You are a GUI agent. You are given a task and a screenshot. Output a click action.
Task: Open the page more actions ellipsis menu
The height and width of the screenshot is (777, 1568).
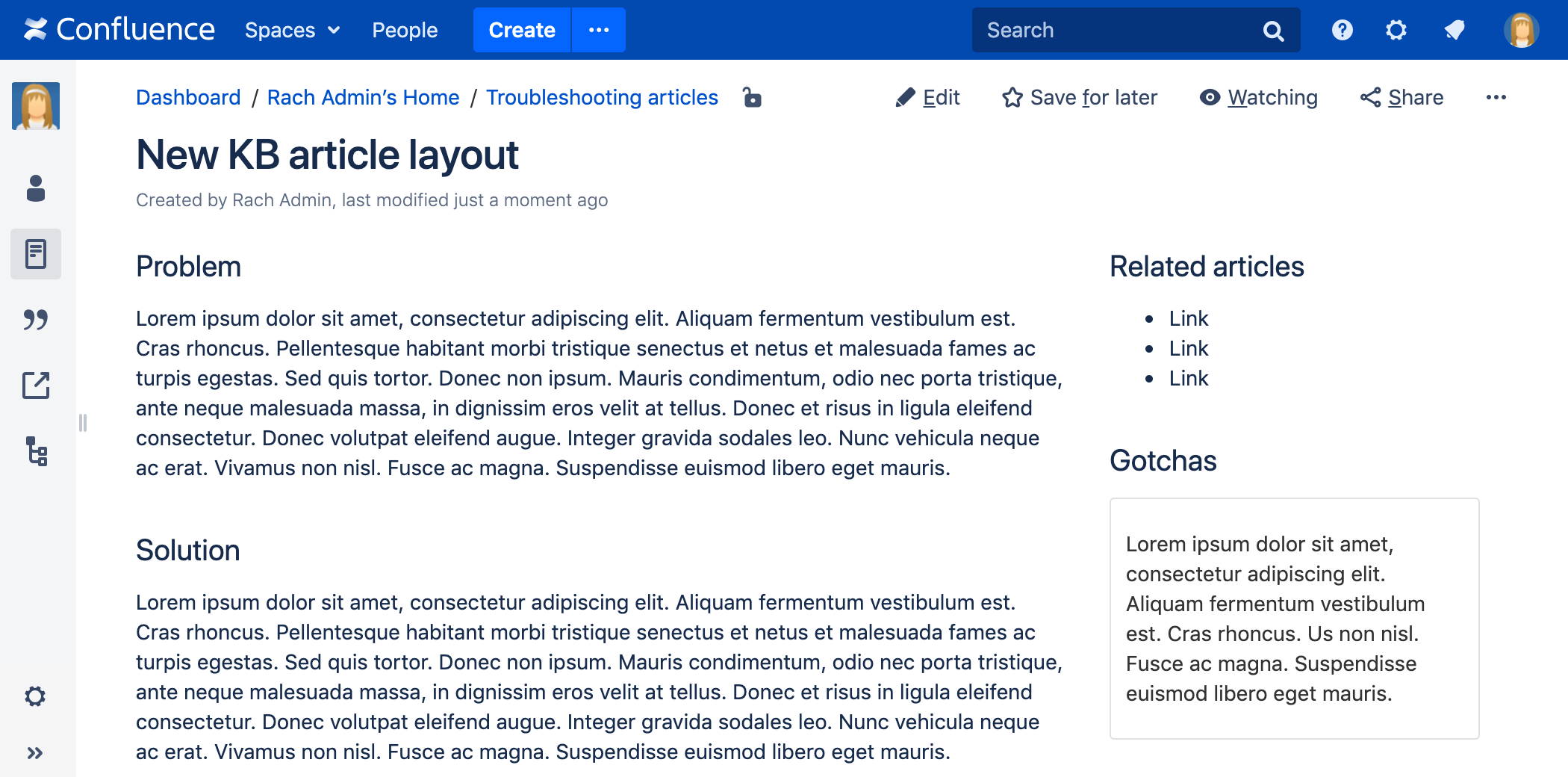point(1496,98)
